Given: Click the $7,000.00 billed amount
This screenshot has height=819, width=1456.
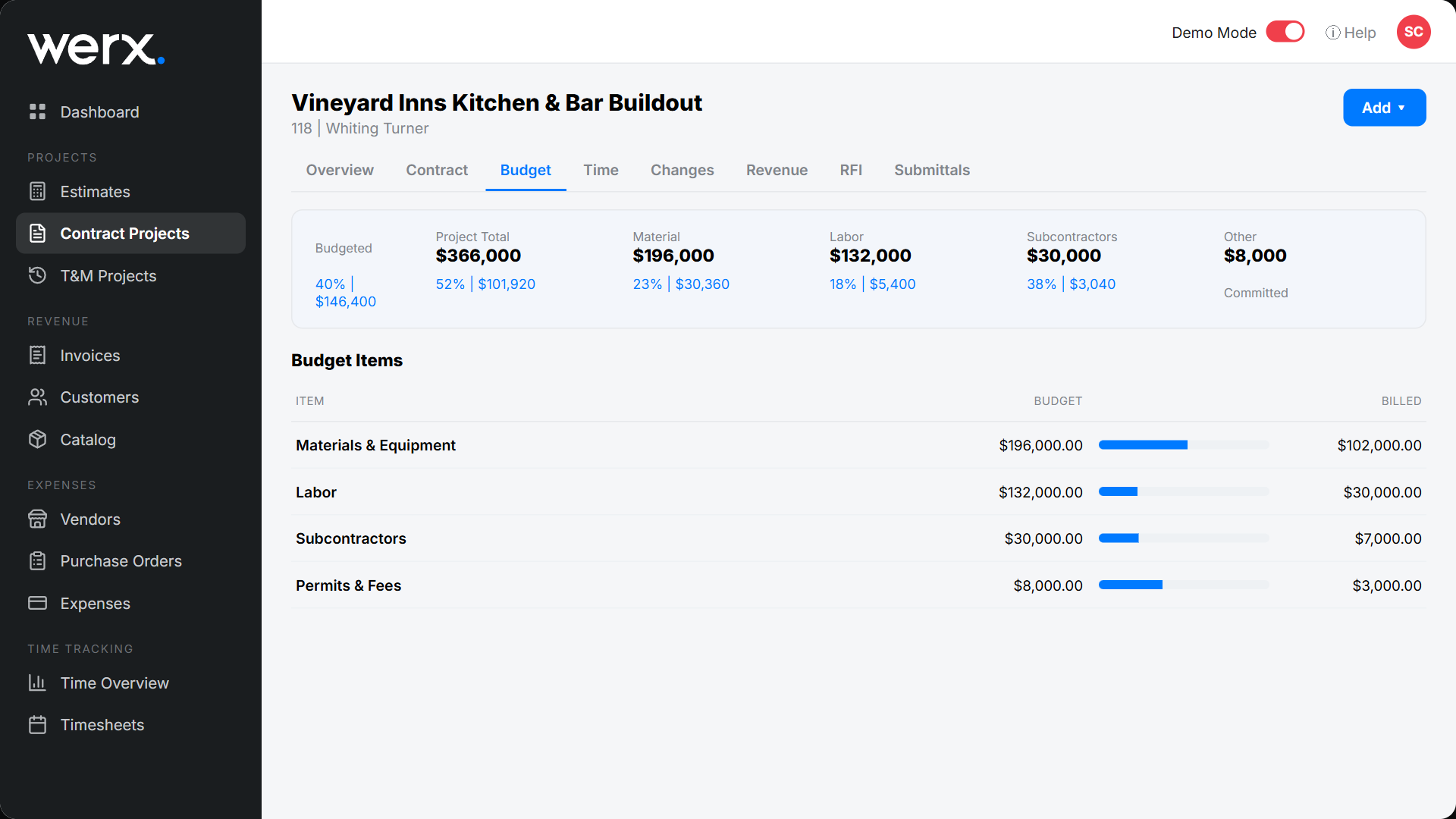Looking at the screenshot, I should [x=1389, y=538].
